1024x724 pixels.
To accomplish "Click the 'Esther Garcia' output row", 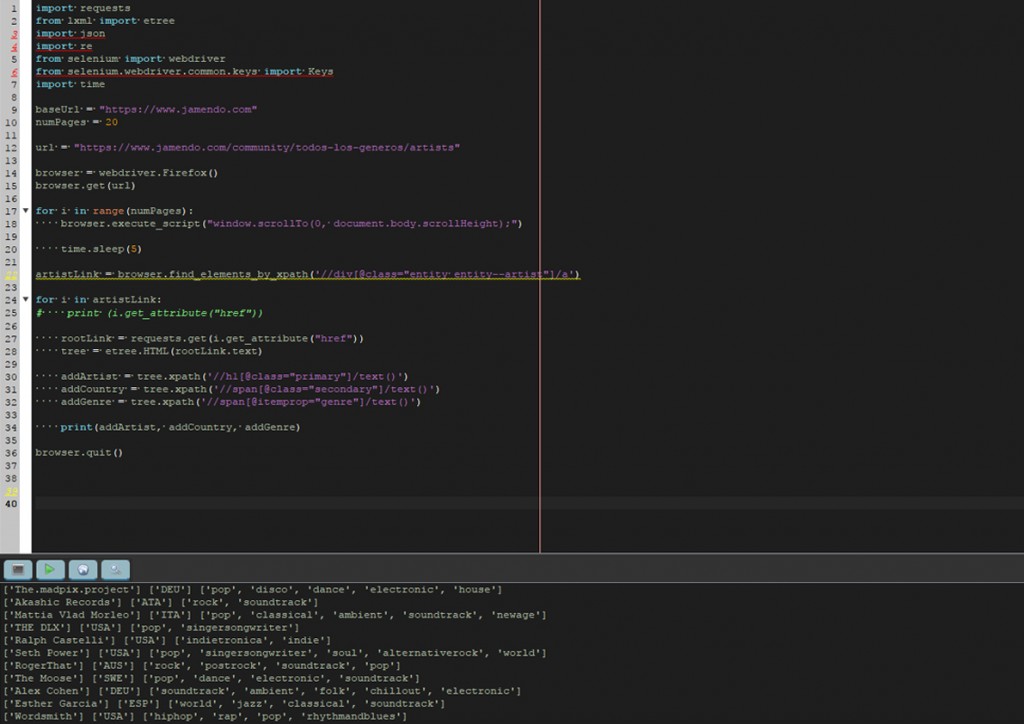I will (x=218, y=704).
